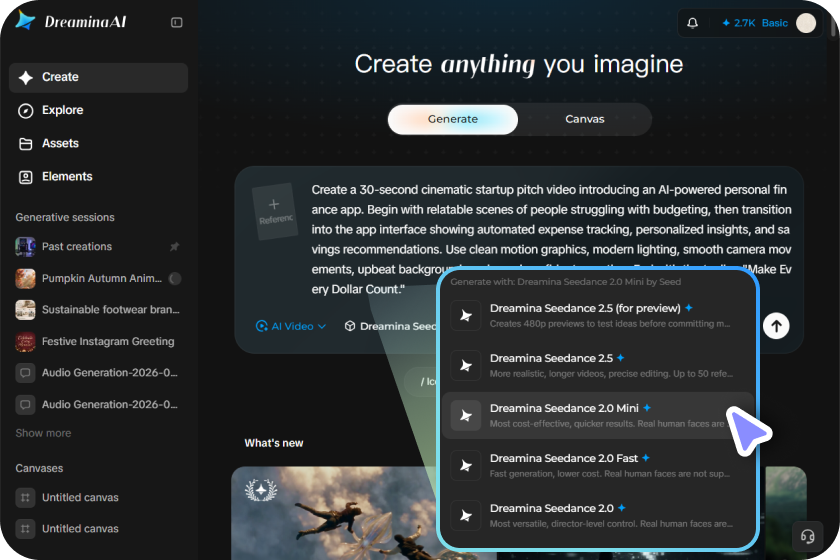Open the user profile avatar

pos(806,23)
